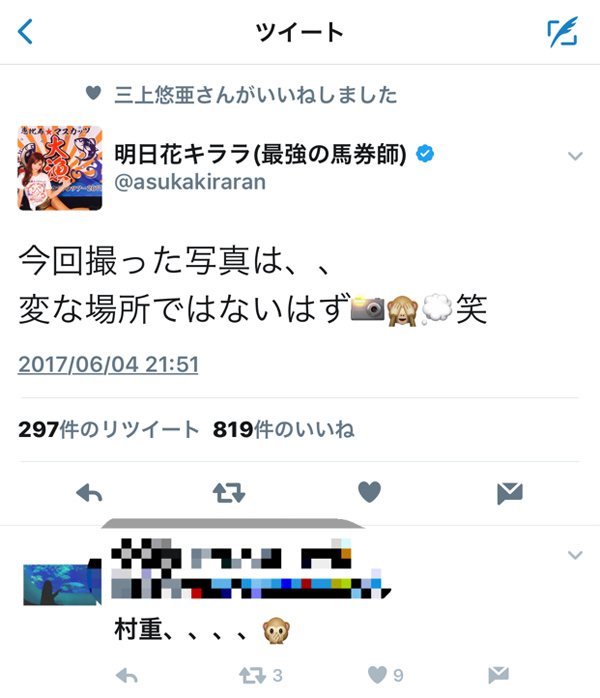Open the aquarium avatar of the replier
The image size is (600, 698).
[x=62, y=582]
